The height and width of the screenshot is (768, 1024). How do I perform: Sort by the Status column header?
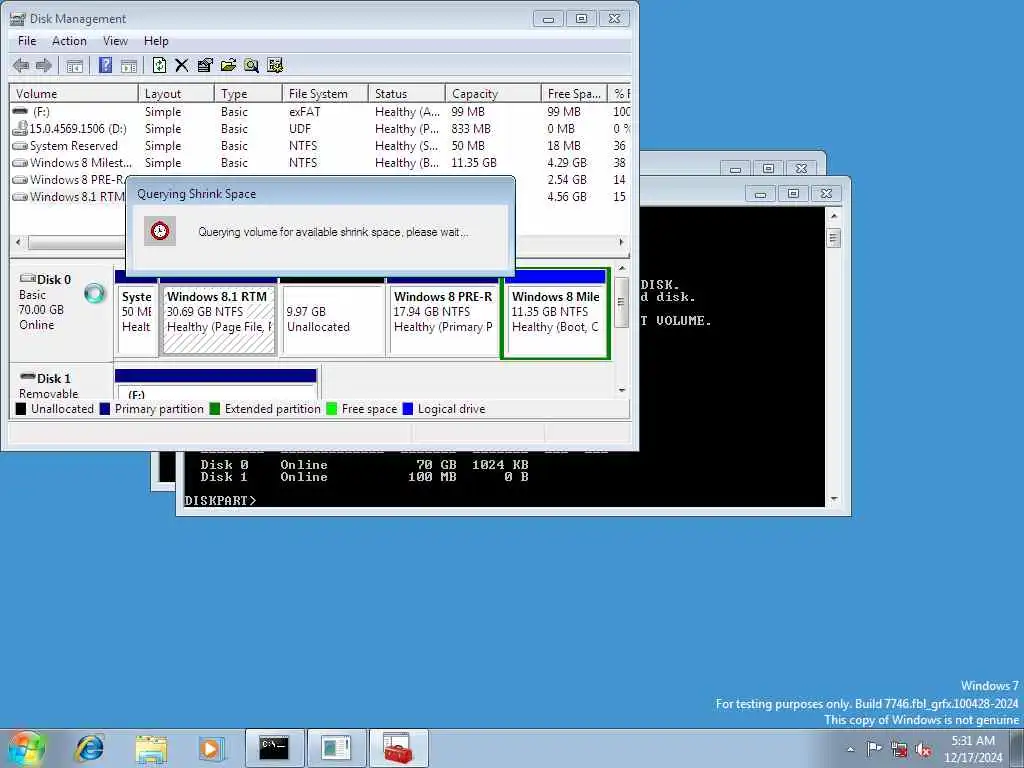click(406, 94)
